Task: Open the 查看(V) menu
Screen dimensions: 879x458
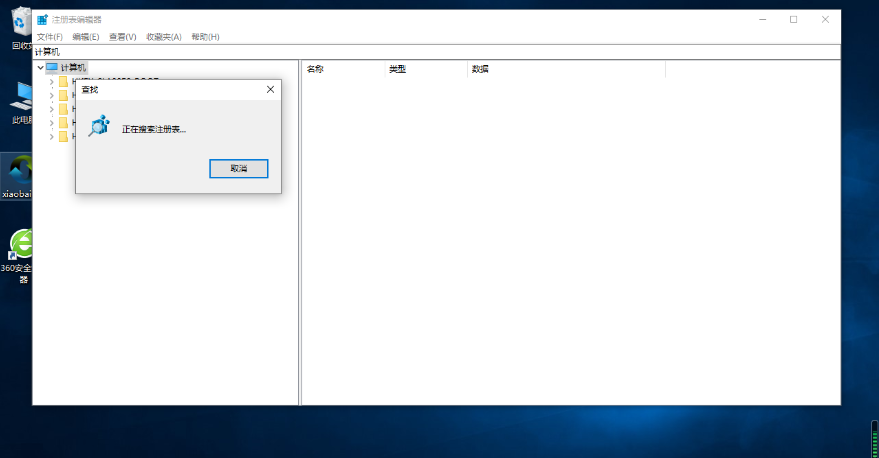Action: (x=122, y=37)
